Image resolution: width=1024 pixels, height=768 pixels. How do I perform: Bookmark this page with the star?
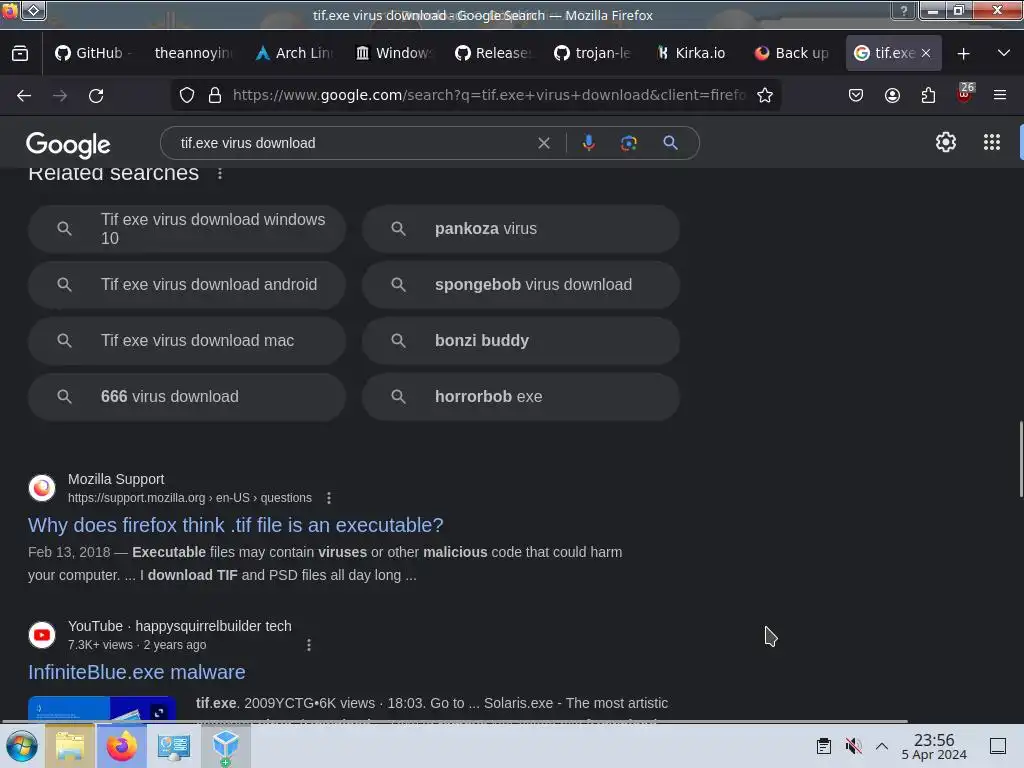tap(765, 95)
